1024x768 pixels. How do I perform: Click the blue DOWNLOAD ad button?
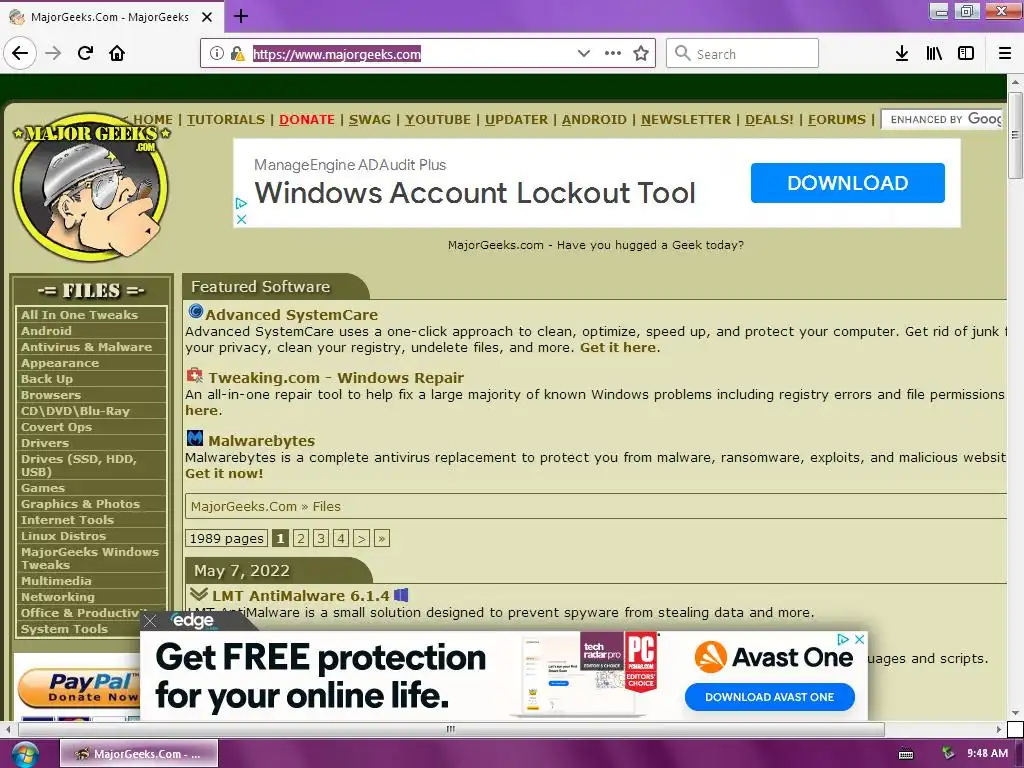pos(848,183)
